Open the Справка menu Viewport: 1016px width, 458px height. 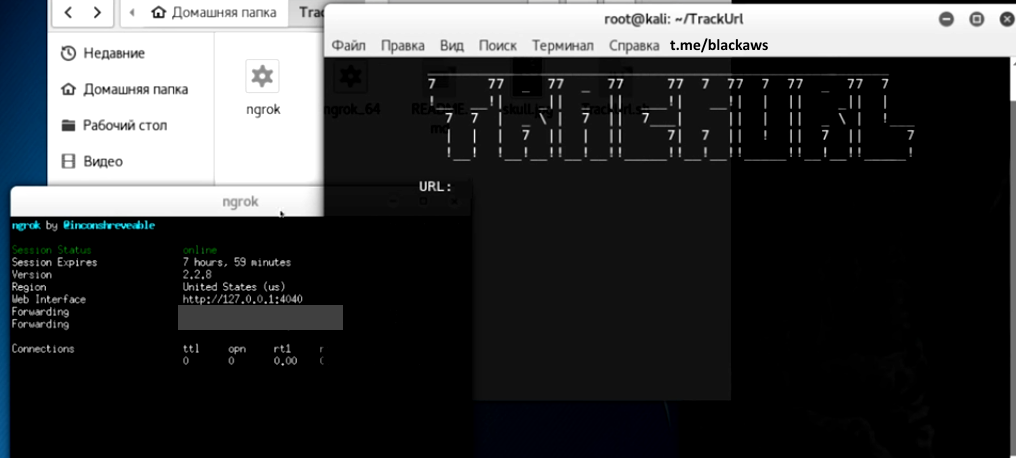tap(634, 45)
